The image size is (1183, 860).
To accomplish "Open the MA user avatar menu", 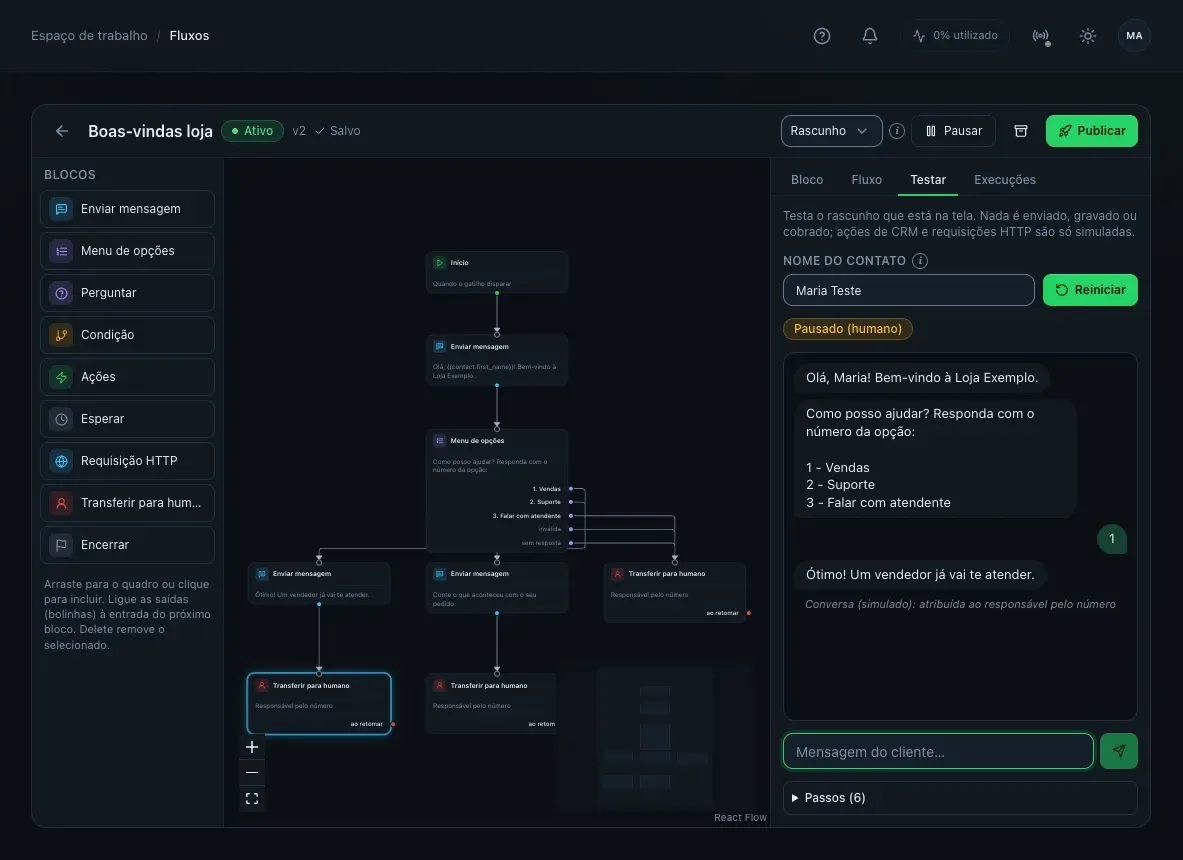I will click(x=1134, y=35).
